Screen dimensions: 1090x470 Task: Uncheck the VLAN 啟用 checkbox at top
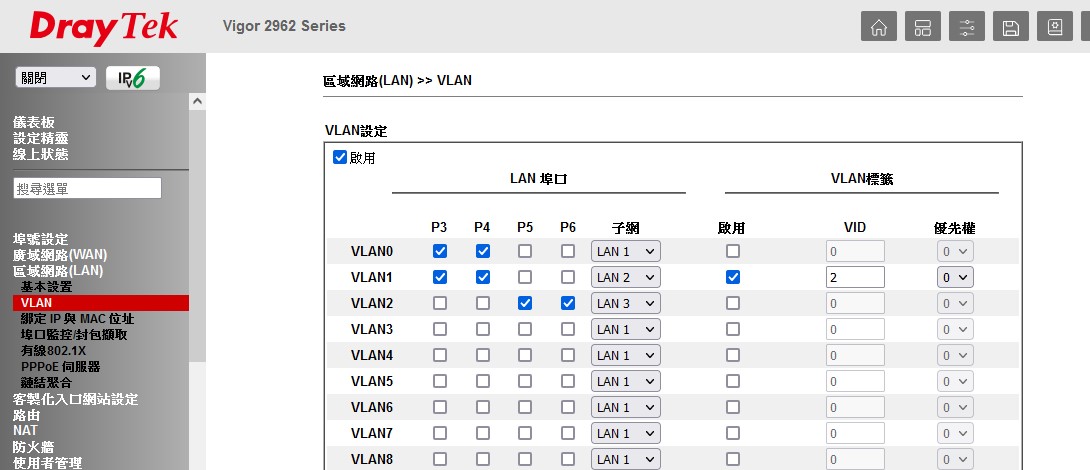(x=340, y=157)
